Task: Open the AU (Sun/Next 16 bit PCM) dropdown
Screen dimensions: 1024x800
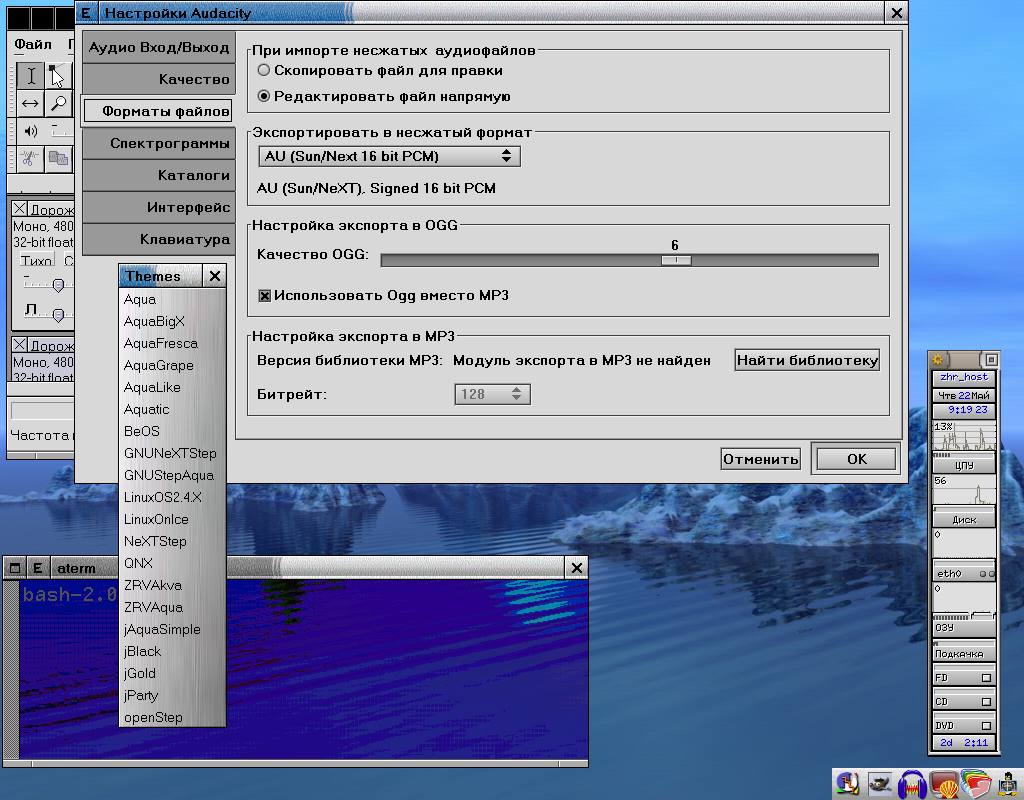Action: (388, 156)
